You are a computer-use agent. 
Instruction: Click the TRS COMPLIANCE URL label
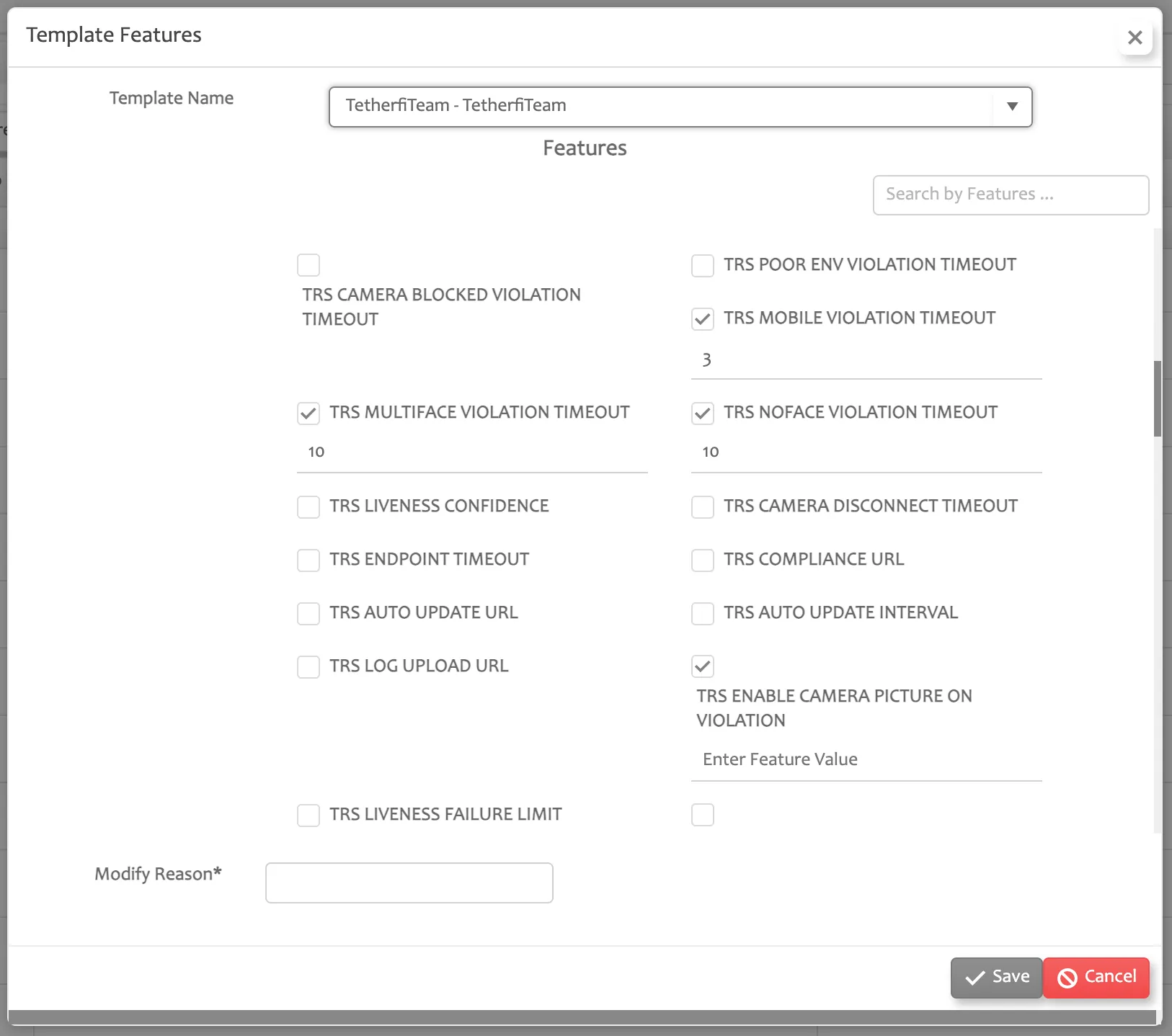click(814, 559)
